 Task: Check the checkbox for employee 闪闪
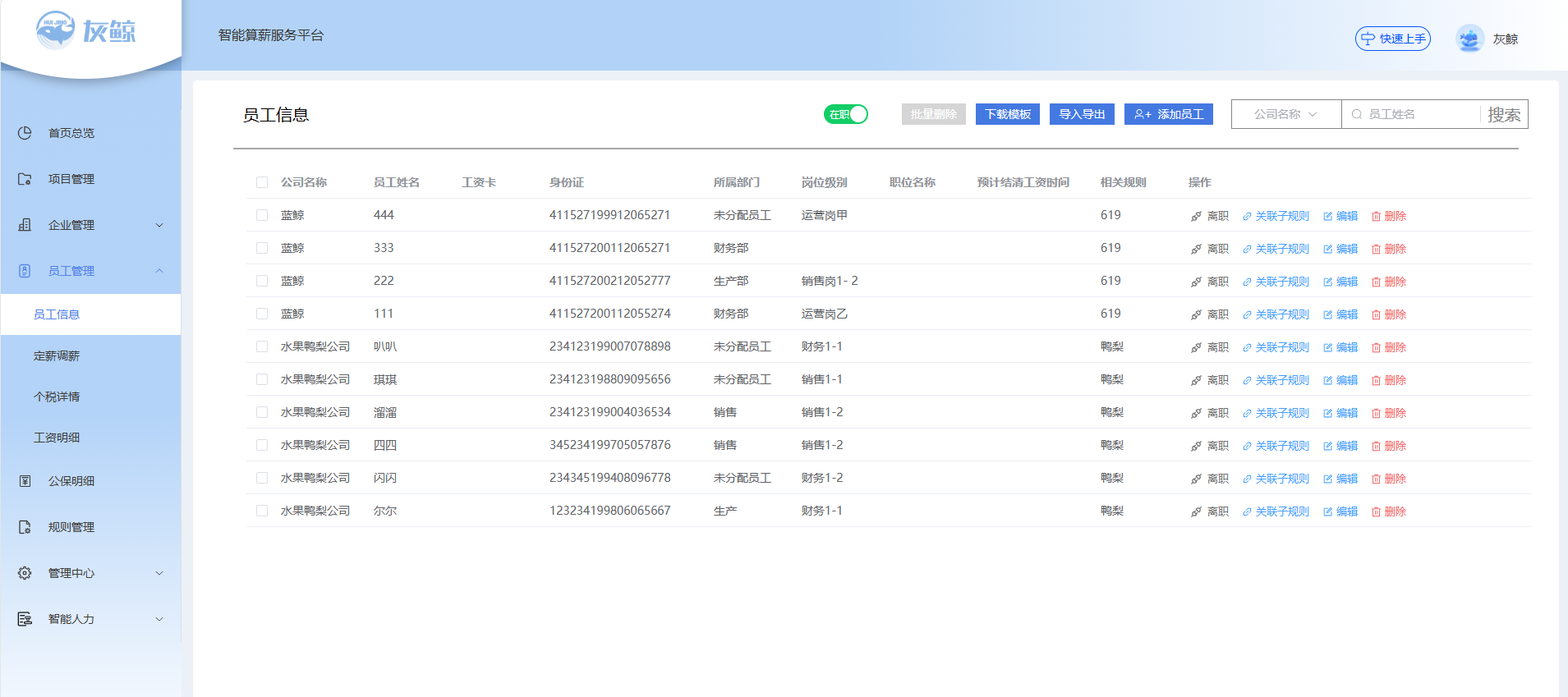[262, 478]
